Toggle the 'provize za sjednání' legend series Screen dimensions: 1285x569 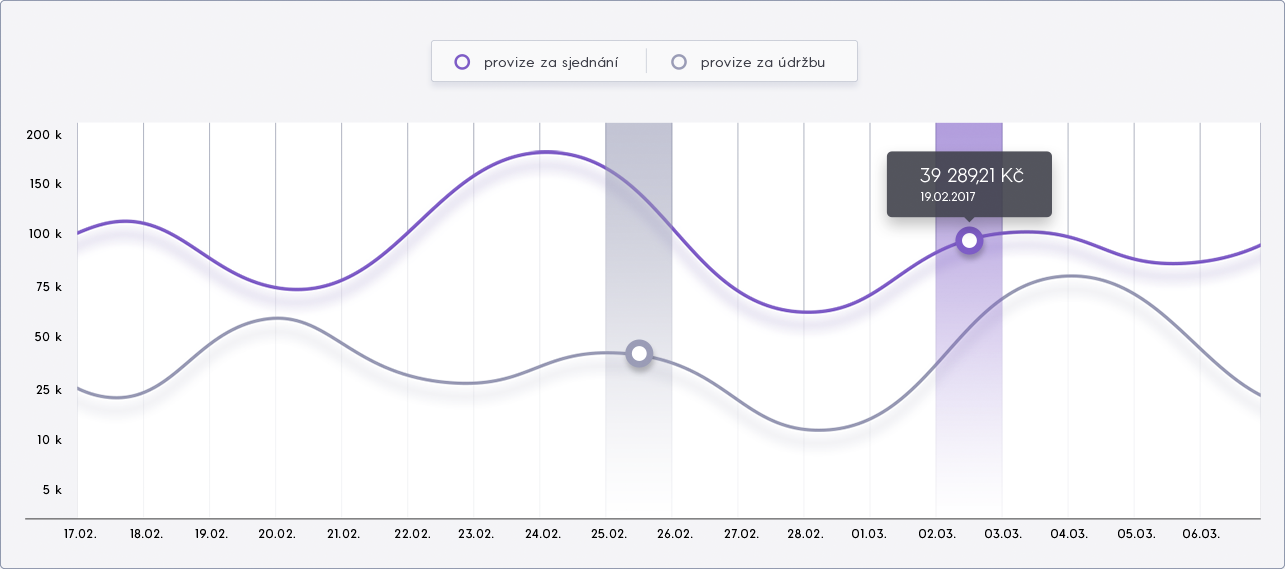[x=537, y=62]
